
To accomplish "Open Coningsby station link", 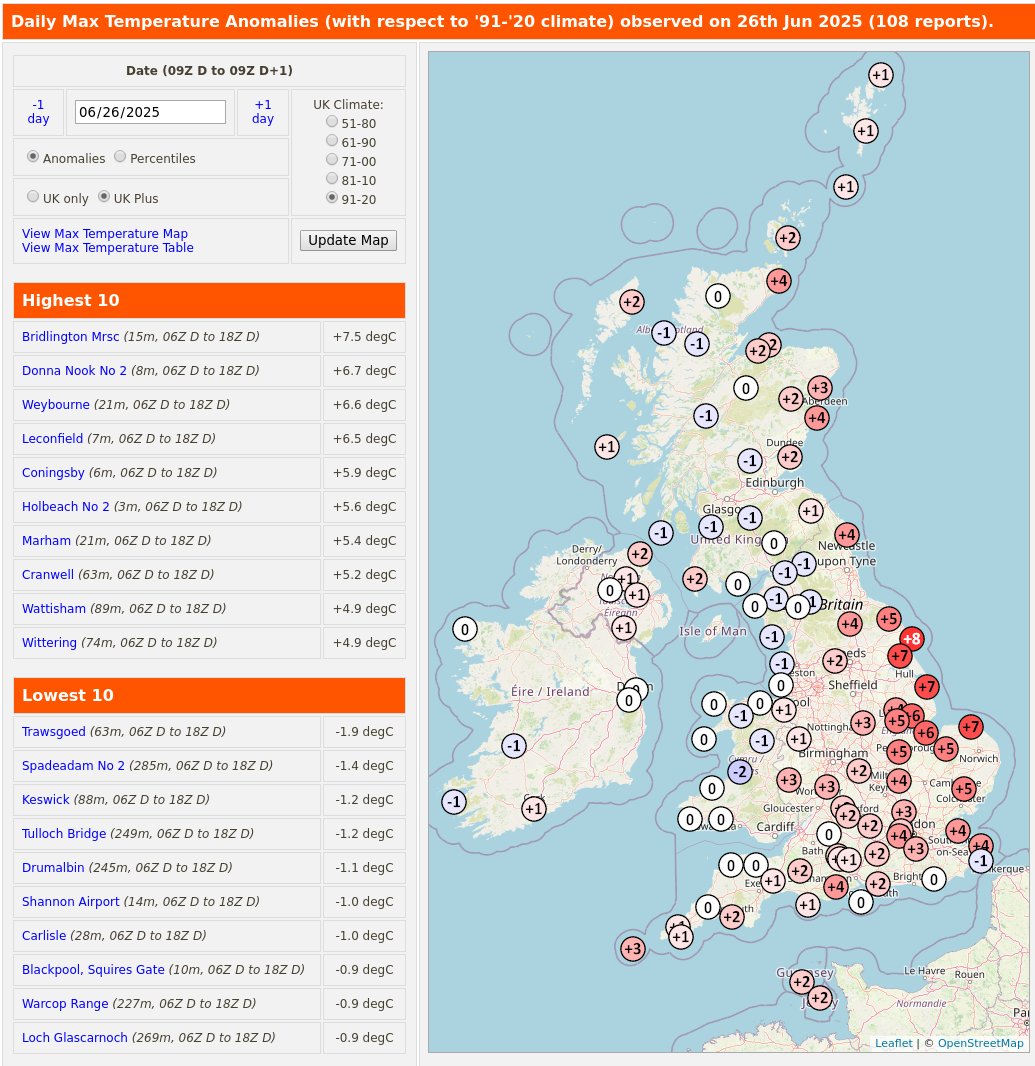I will point(53,472).
